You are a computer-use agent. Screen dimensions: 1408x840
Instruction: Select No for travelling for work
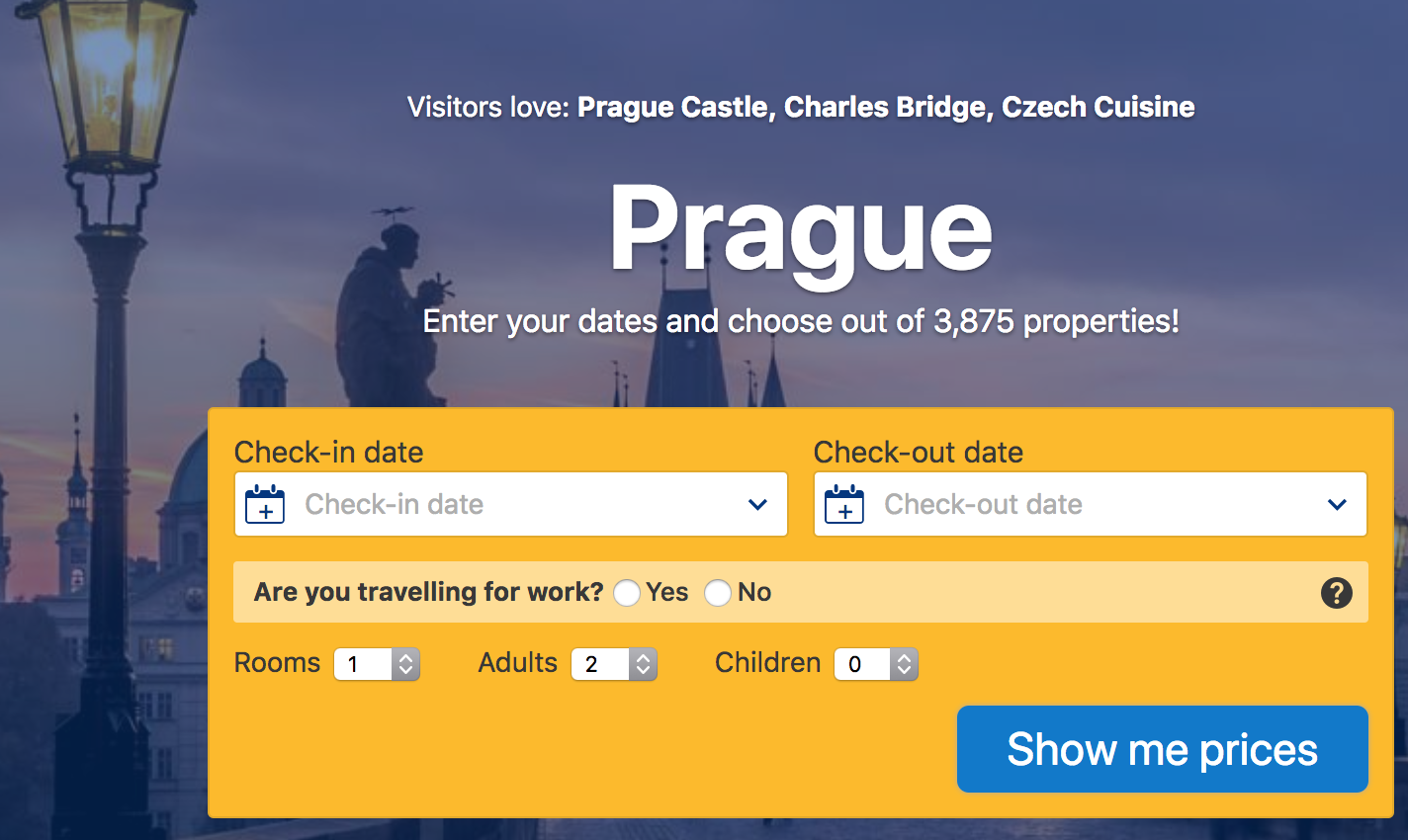click(718, 593)
